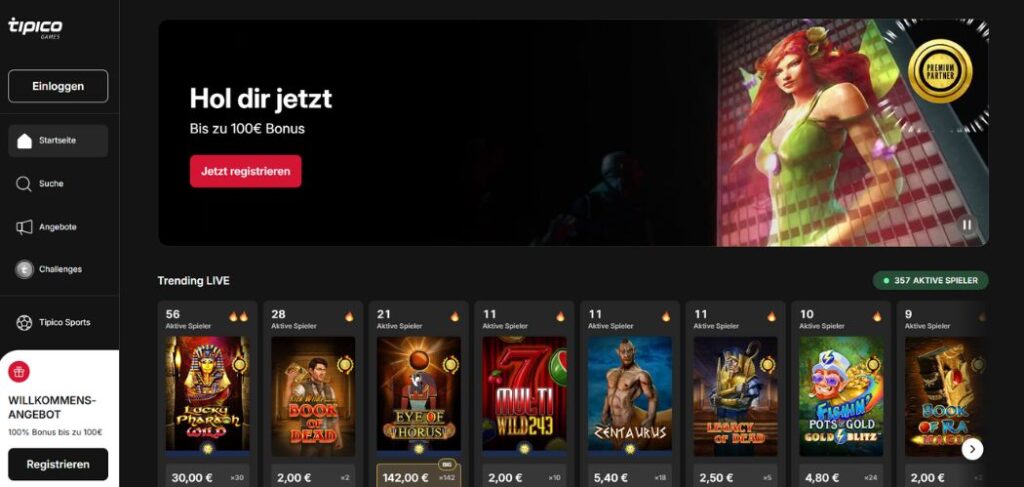Click the red gift icon above Willkommensangebot
This screenshot has height=487, width=1024.
19,372
